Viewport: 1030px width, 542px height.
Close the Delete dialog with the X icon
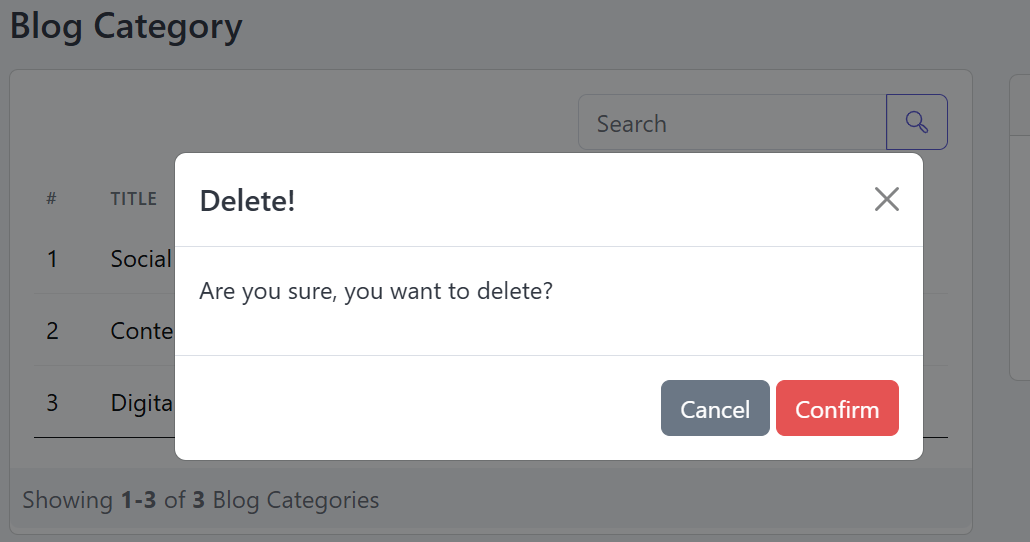[886, 199]
